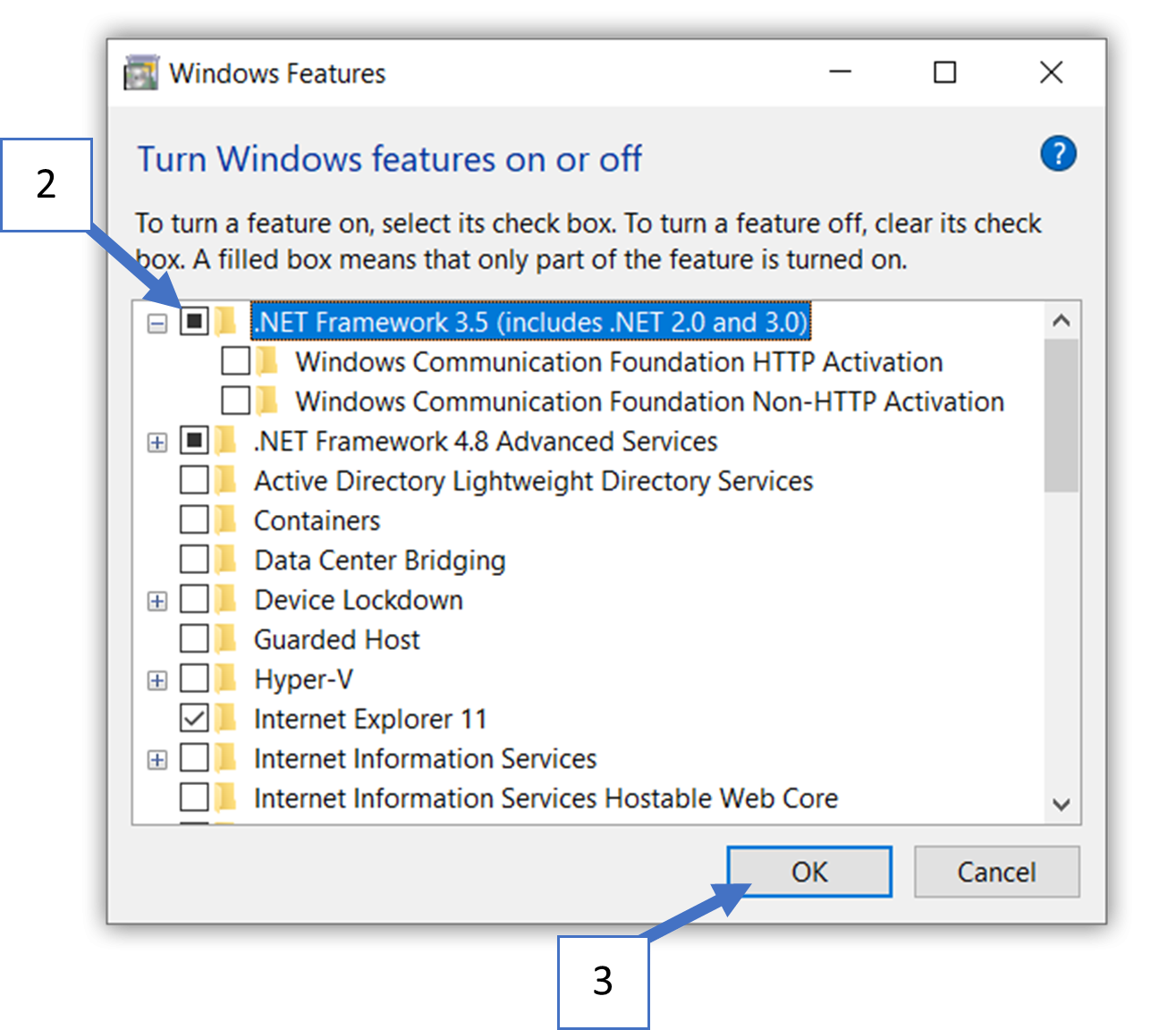Select the Internet Explorer 11 label
The height and width of the screenshot is (1030, 1176).
coord(370,718)
